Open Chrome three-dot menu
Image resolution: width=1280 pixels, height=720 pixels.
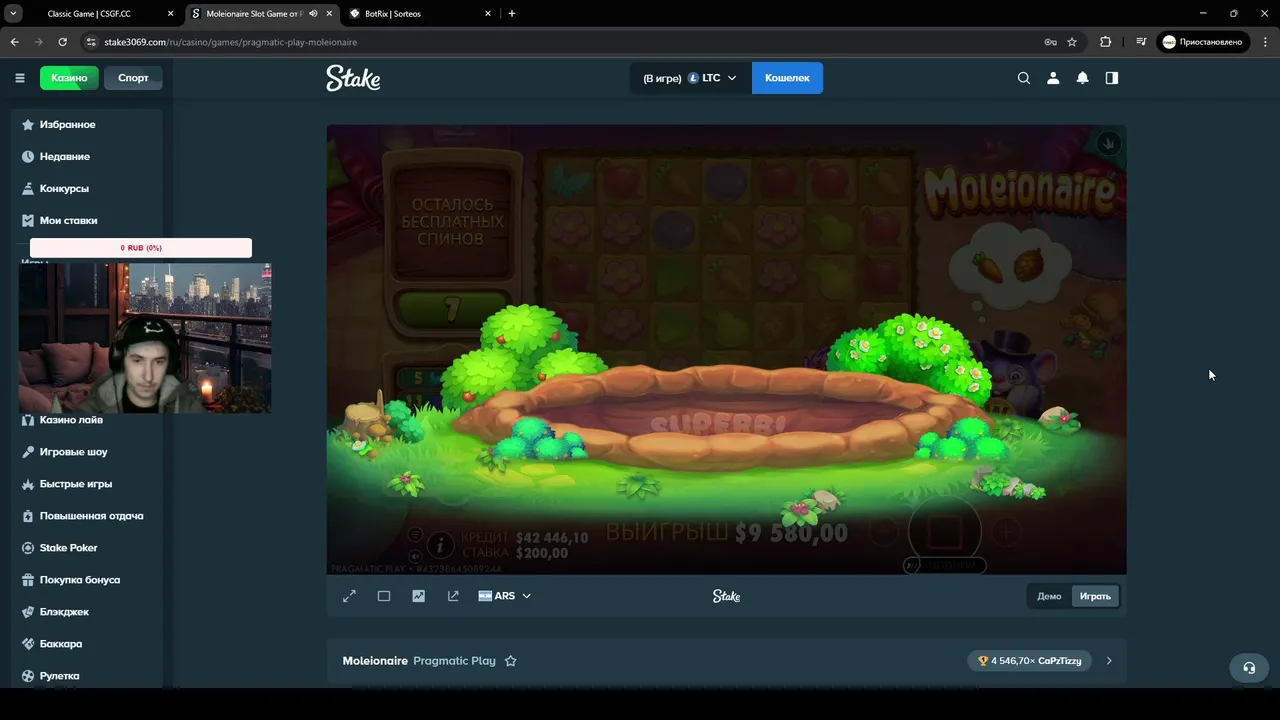click(x=1264, y=42)
